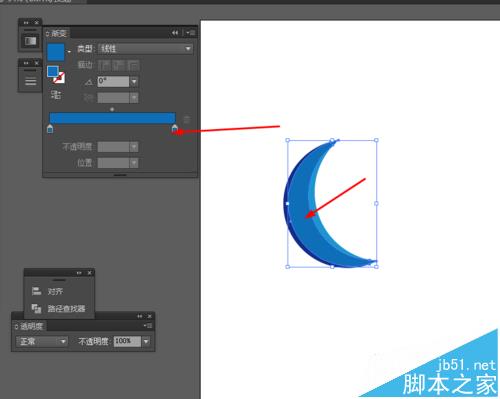Image resolution: width=500 pixels, height=399 pixels.
Task: Click the transparency opacity 100% field
Action: [127, 341]
